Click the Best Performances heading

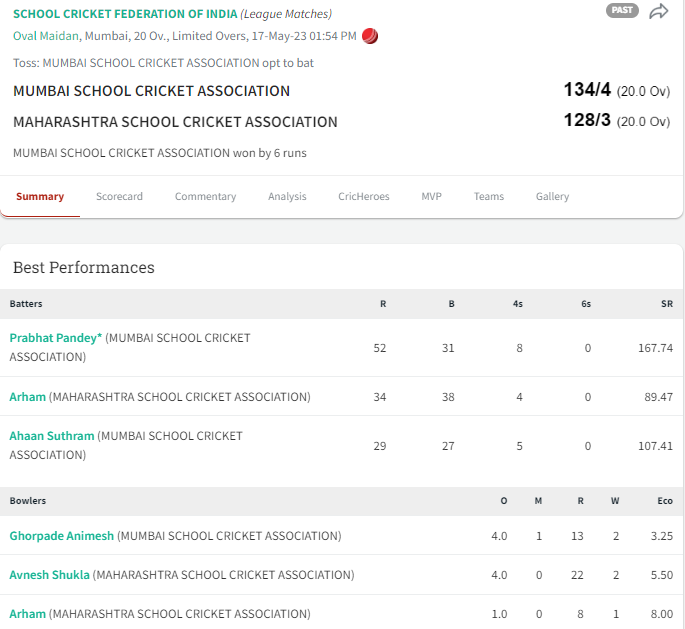(x=84, y=267)
